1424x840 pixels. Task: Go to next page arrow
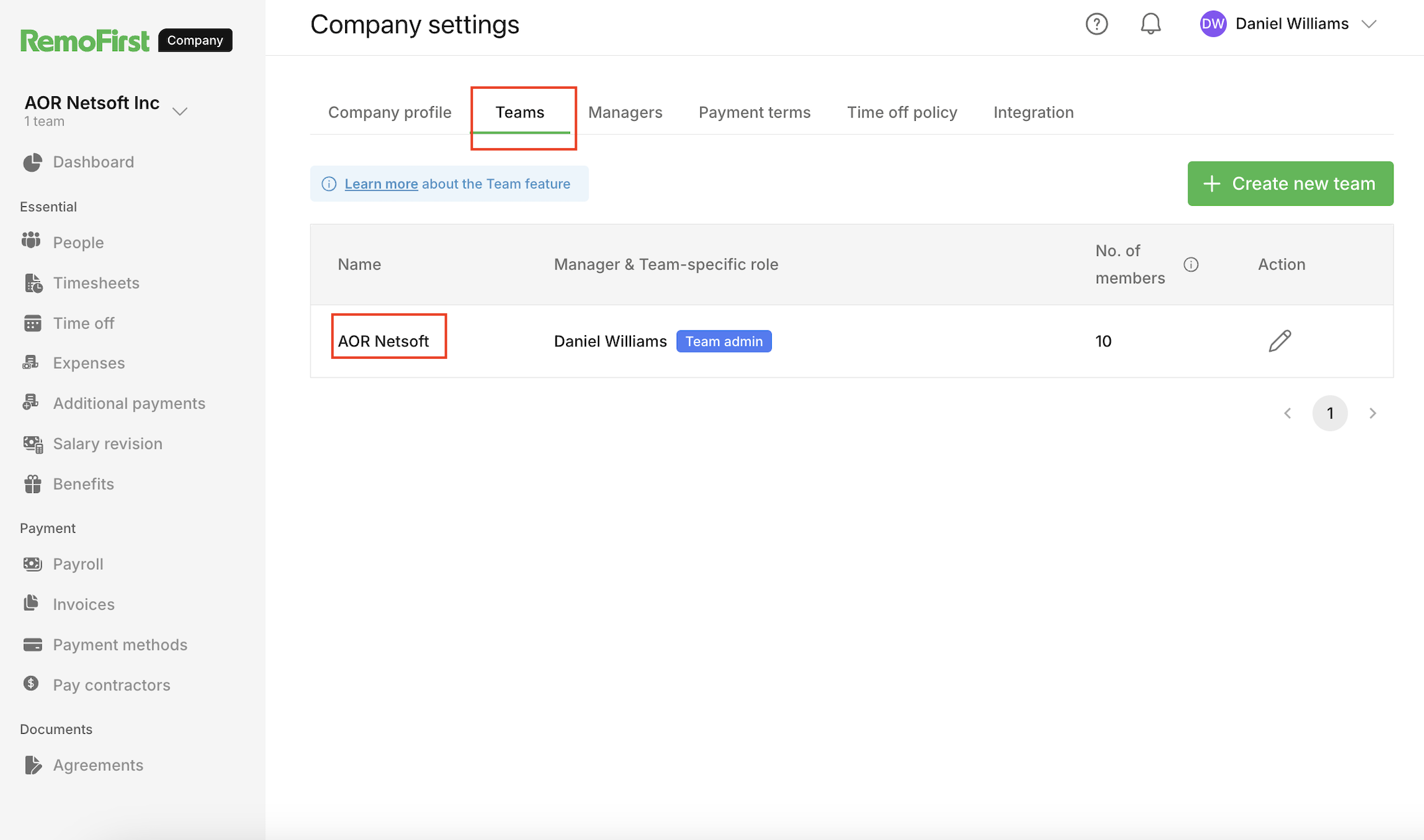tap(1373, 413)
